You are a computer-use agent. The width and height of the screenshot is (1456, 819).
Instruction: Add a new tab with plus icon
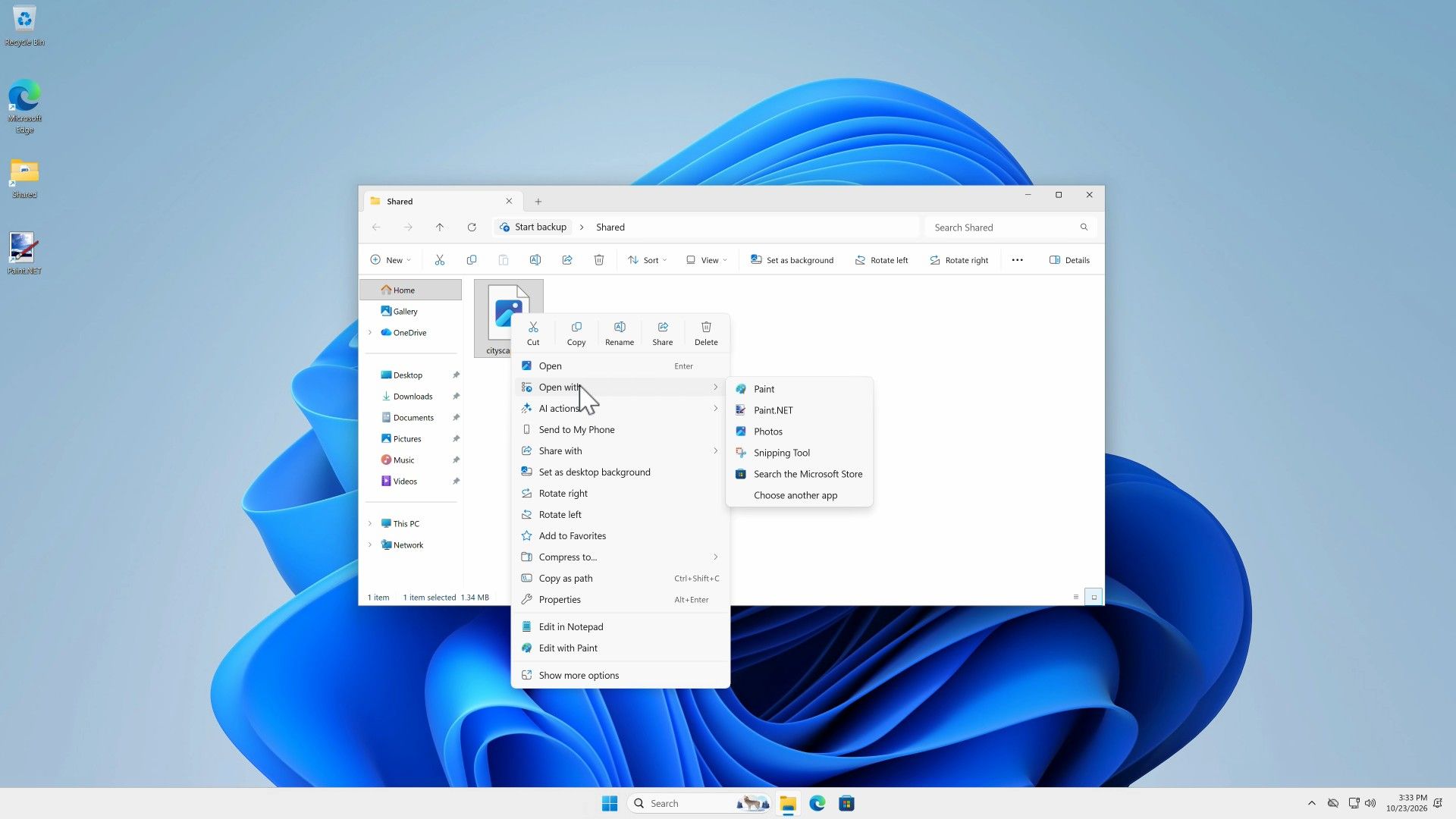point(538,202)
